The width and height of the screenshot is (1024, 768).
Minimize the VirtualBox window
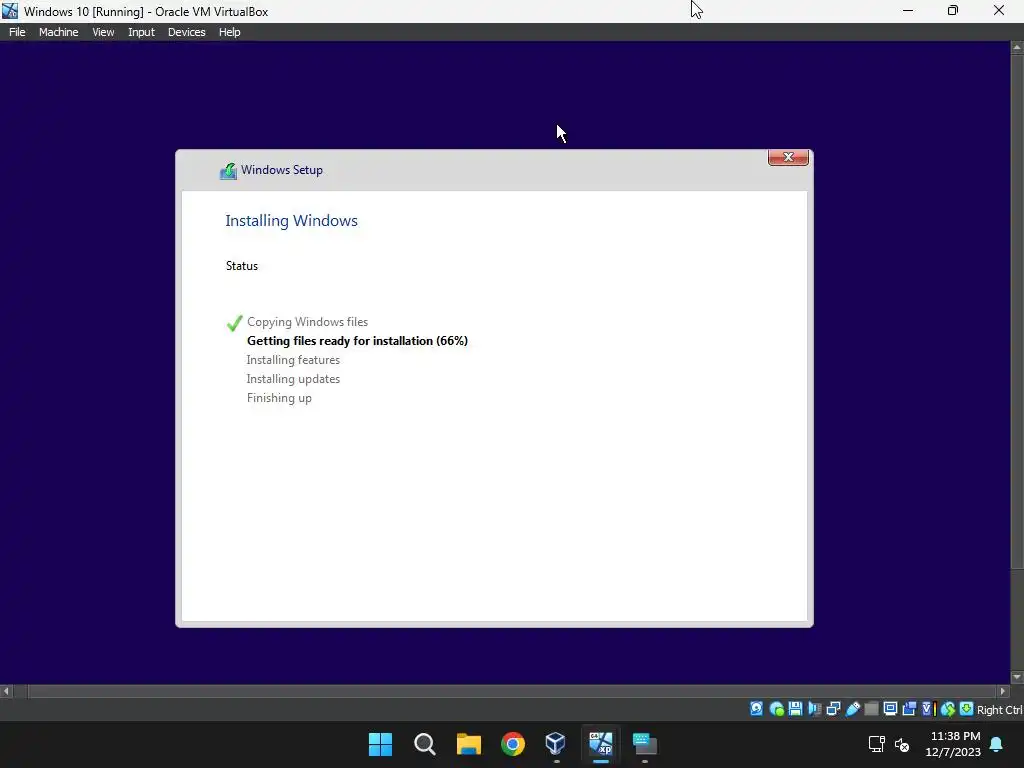(x=908, y=10)
